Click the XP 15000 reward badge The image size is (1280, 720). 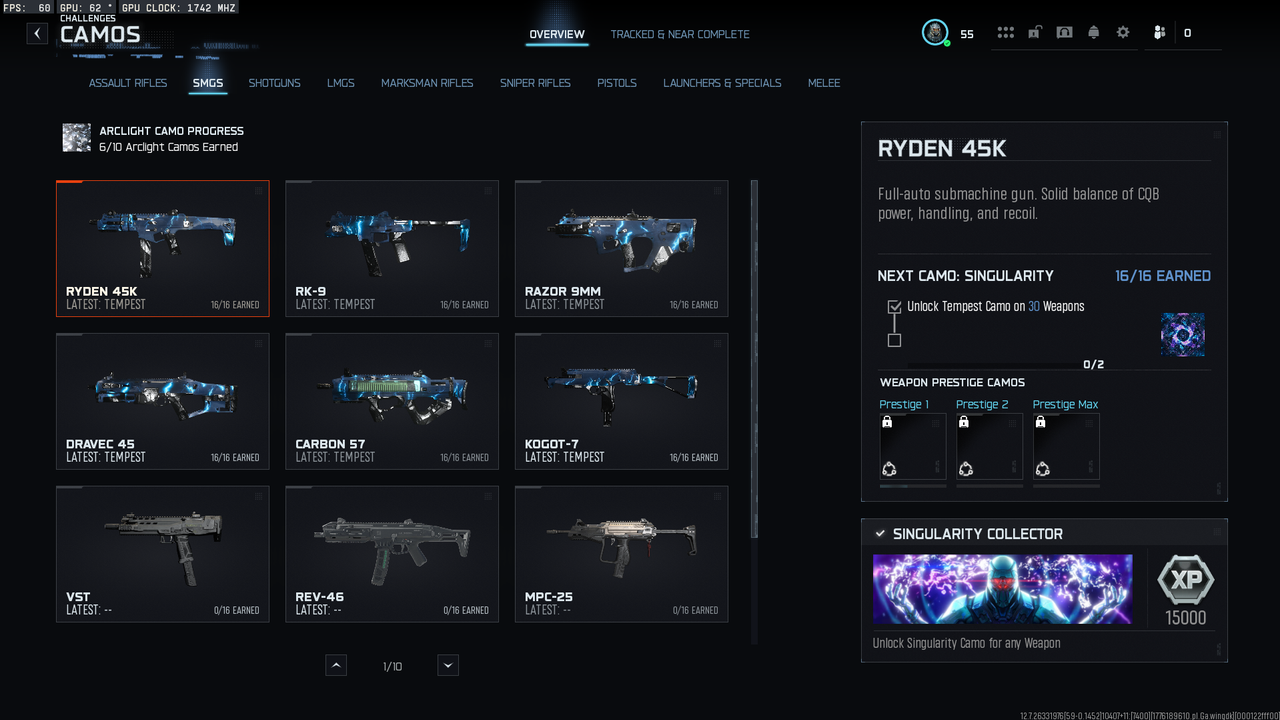coord(1186,590)
